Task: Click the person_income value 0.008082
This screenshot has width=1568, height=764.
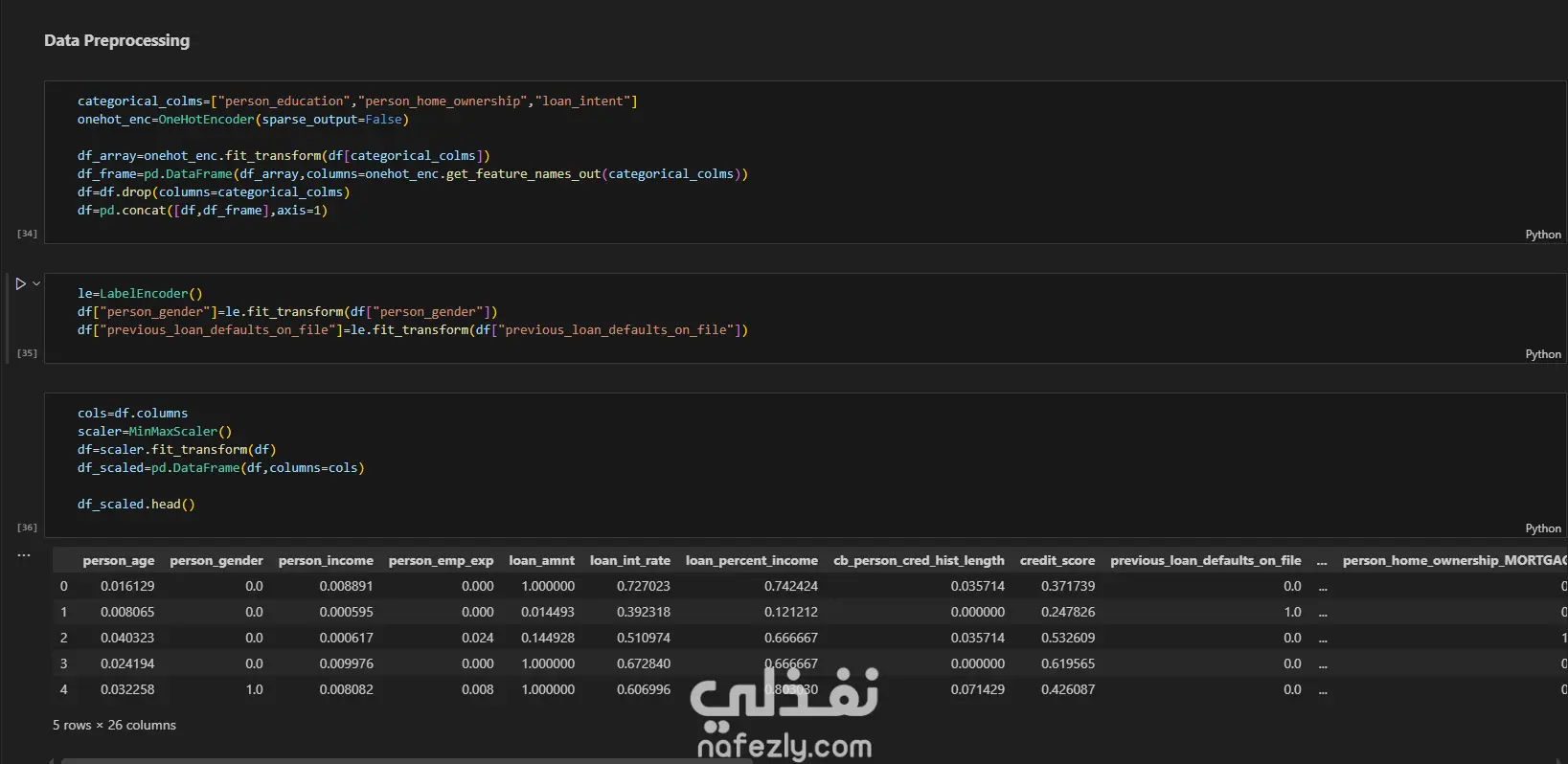Action: [347, 689]
